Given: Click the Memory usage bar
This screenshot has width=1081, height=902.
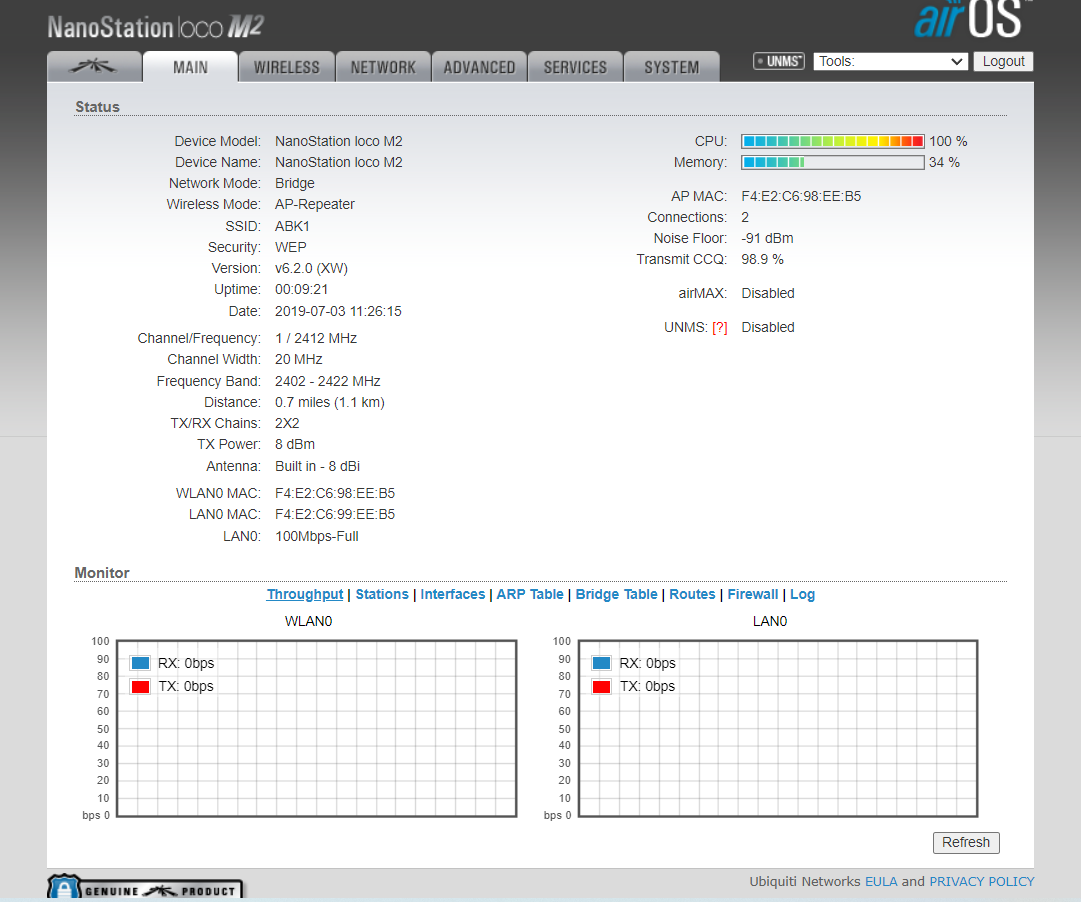Looking at the screenshot, I should pos(833,163).
